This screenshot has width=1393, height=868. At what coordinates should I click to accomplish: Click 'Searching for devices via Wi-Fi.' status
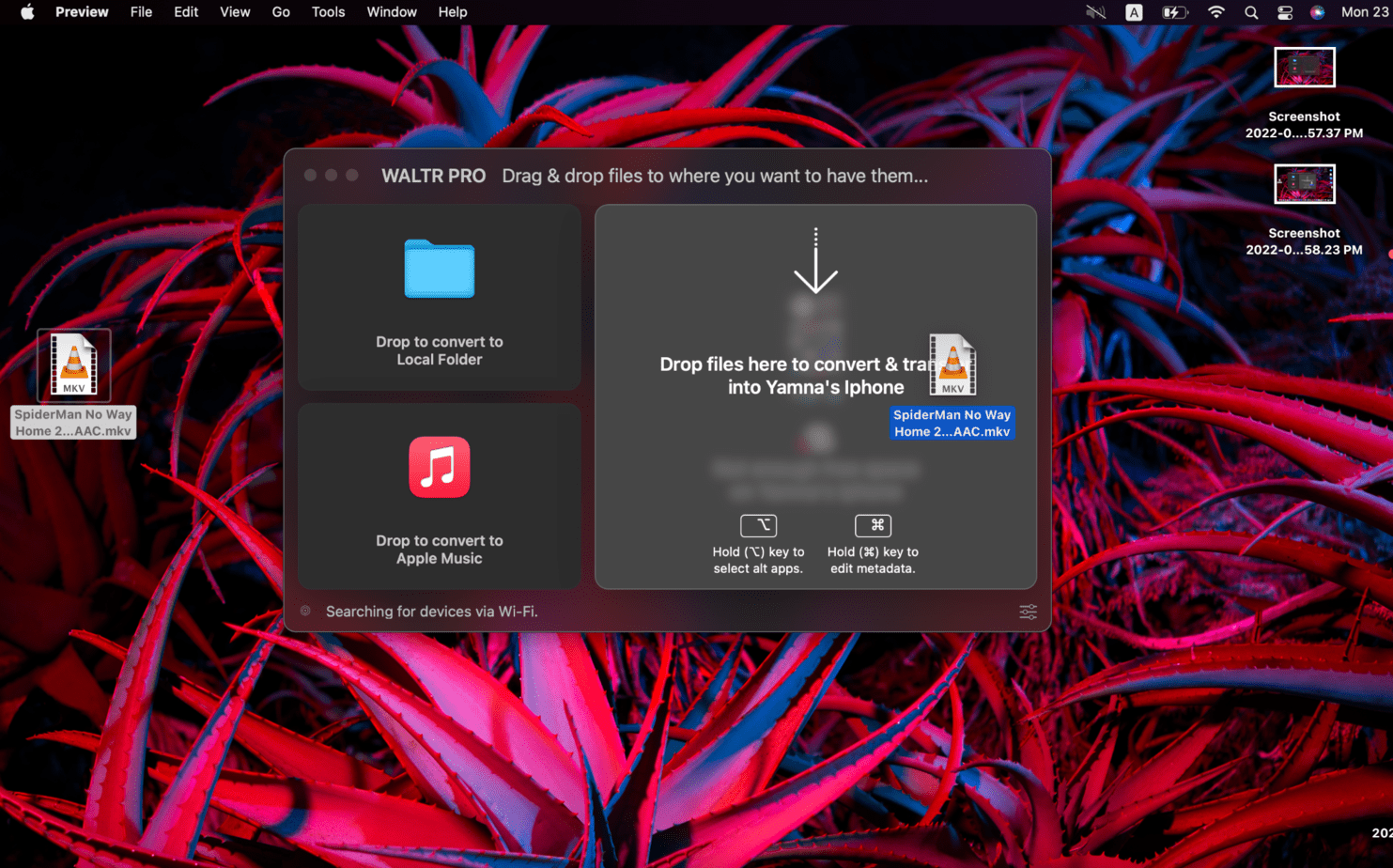[x=432, y=612]
